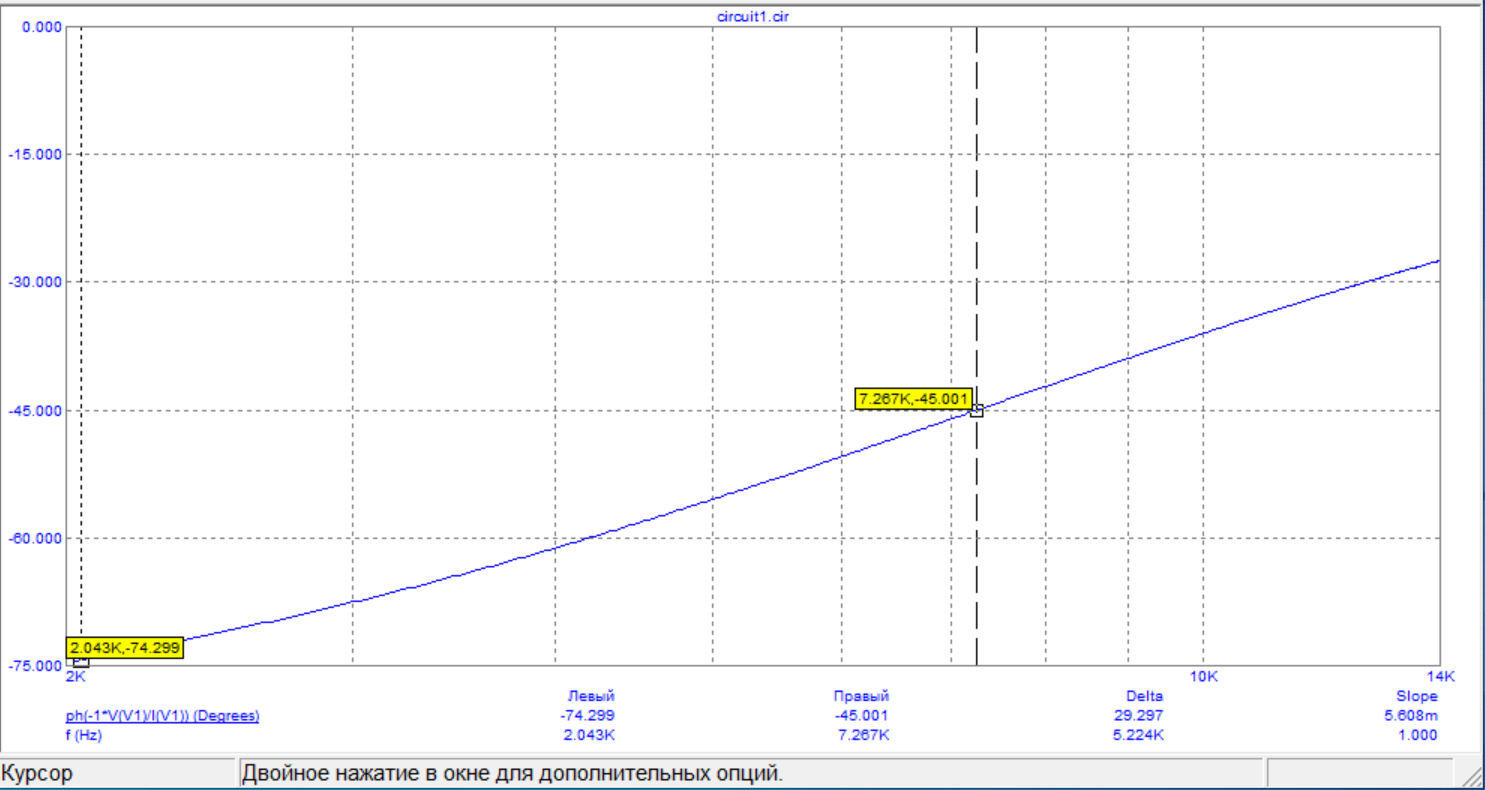Click the -15.000 Y-axis label

[x=36, y=155]
